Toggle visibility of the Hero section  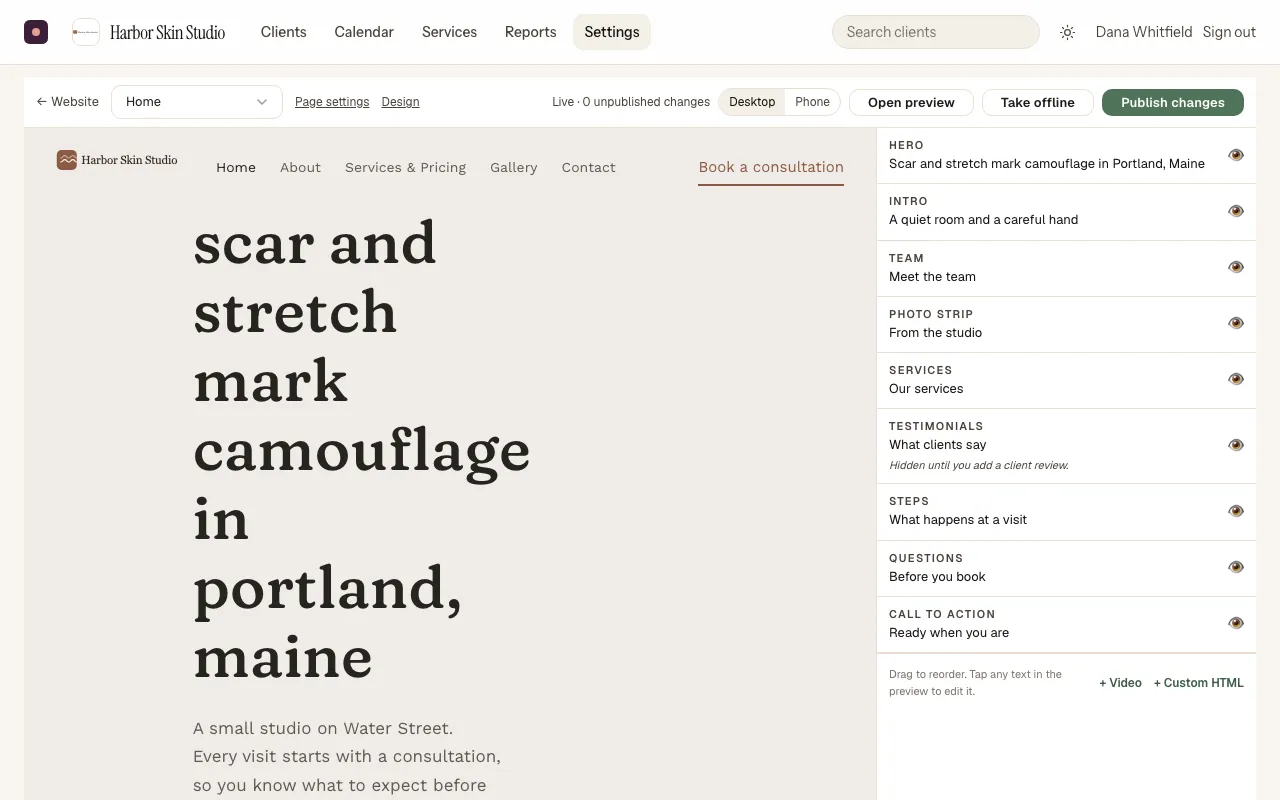[x=1236, y=155]
